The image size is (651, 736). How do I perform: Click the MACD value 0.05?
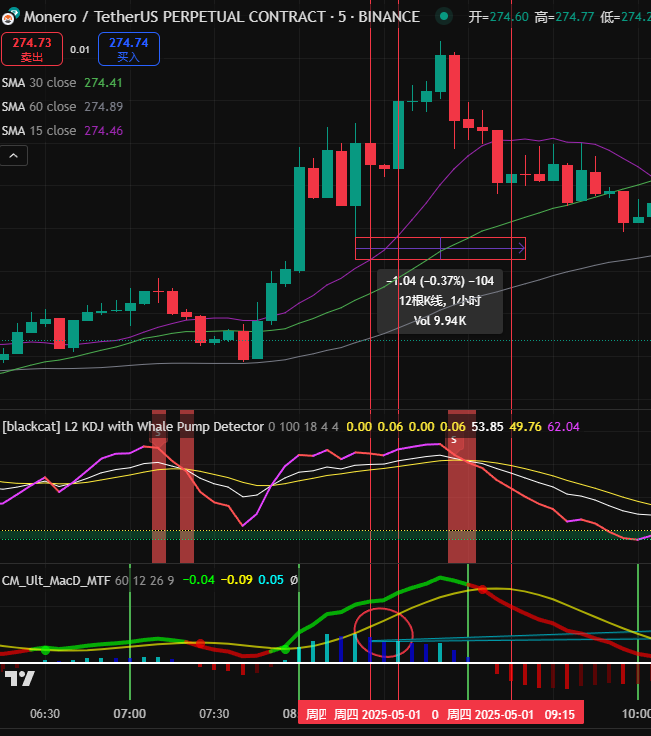tap(271, 580)
